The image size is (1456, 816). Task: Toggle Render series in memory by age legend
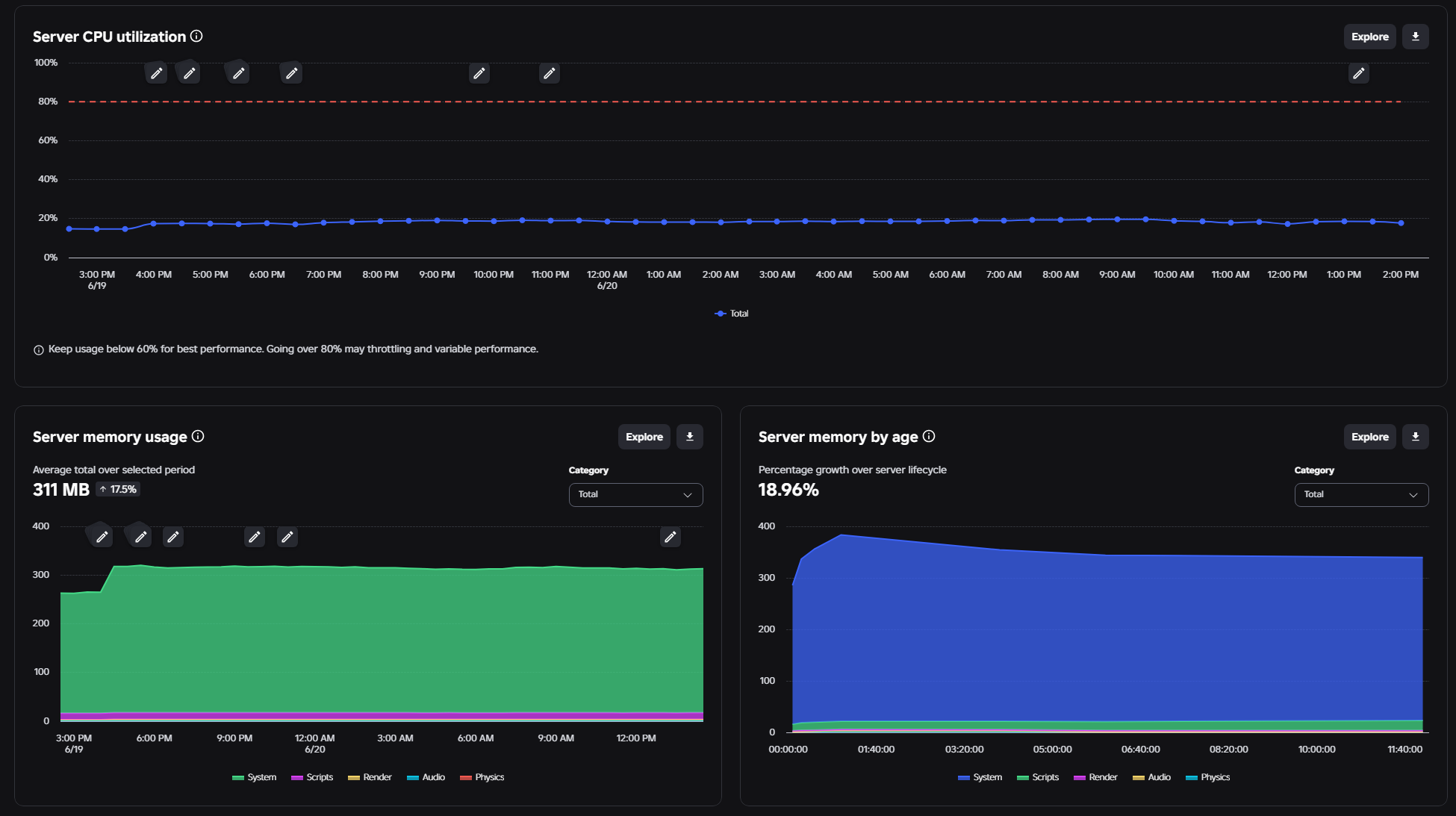(x=1096, y=777)
